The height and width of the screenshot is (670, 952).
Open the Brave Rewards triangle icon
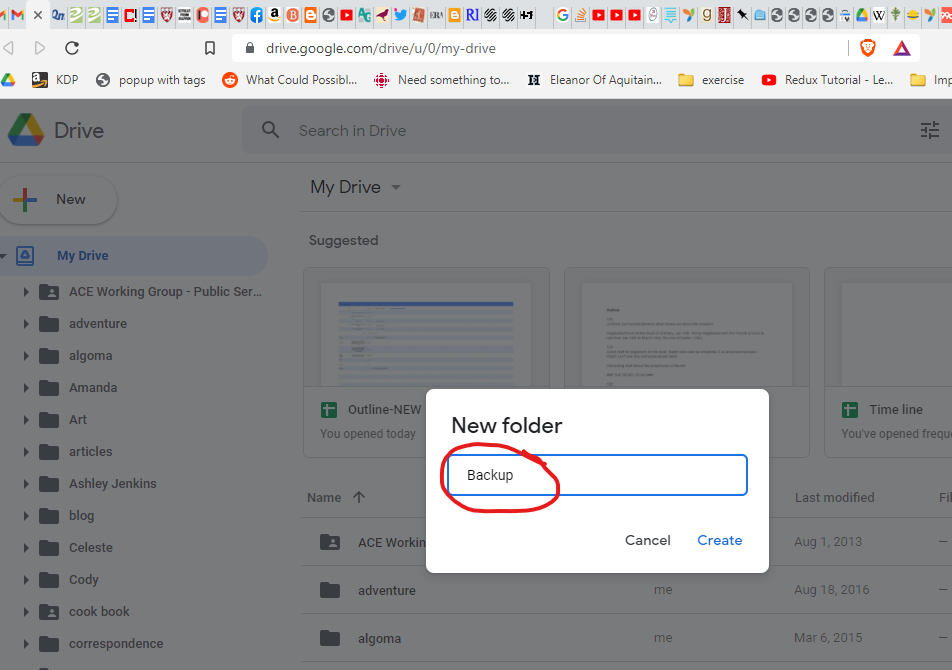click(x=902, y=48)
